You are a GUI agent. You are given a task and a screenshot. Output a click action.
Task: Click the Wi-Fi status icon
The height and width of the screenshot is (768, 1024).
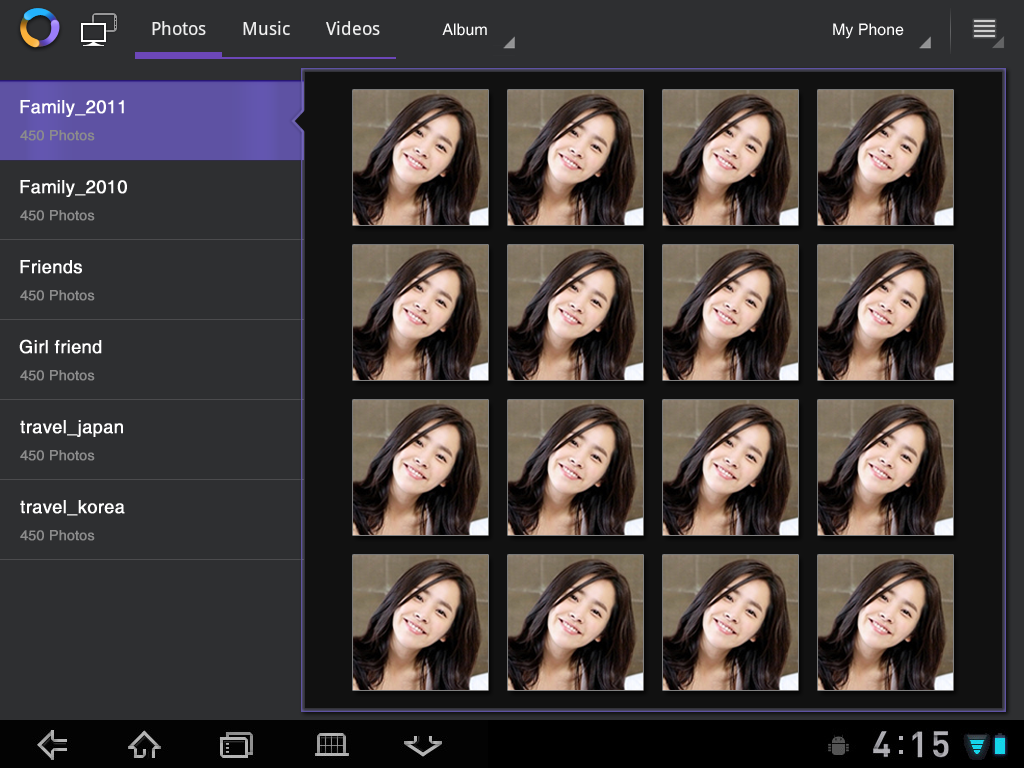pos(975,744)
